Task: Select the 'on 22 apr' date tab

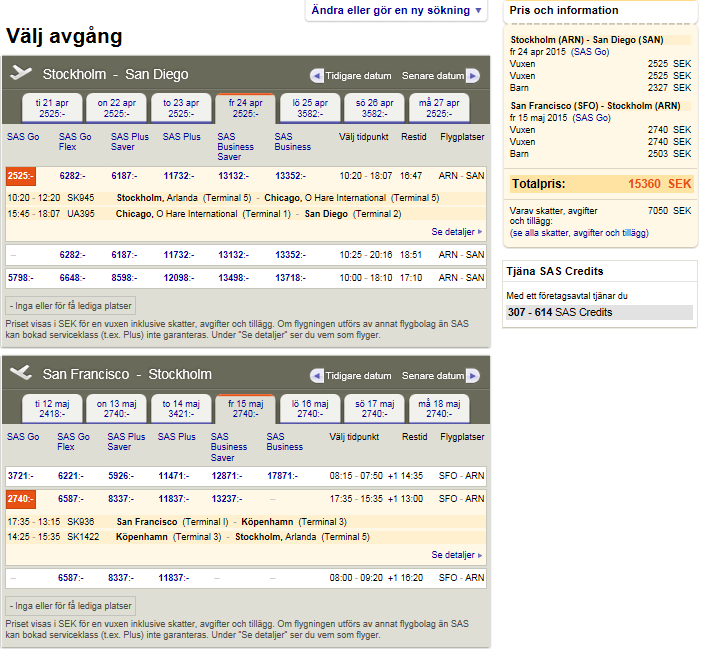Action: point(116,108)
